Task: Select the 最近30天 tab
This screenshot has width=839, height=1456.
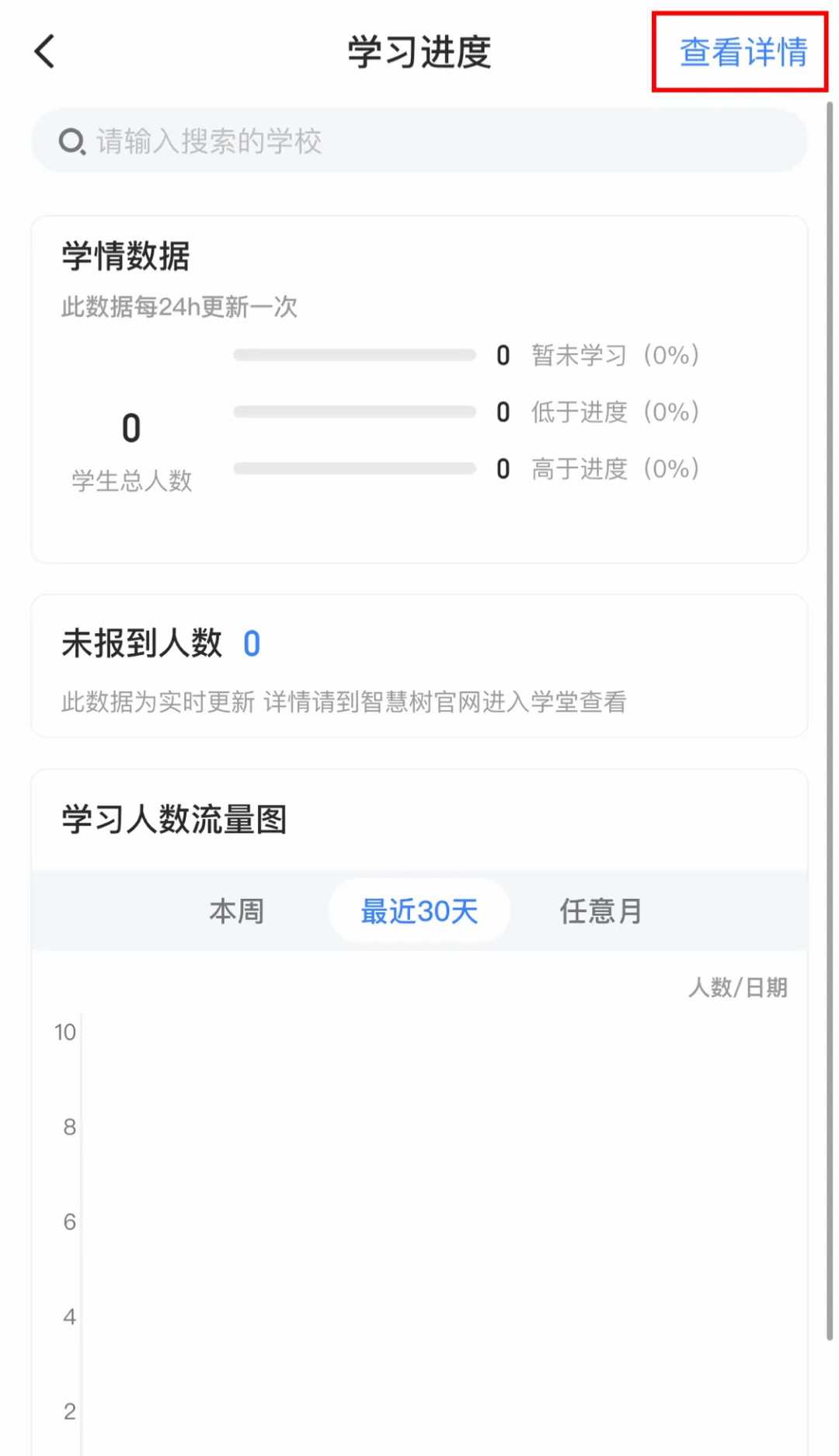Action: click(x=419, y=911)
